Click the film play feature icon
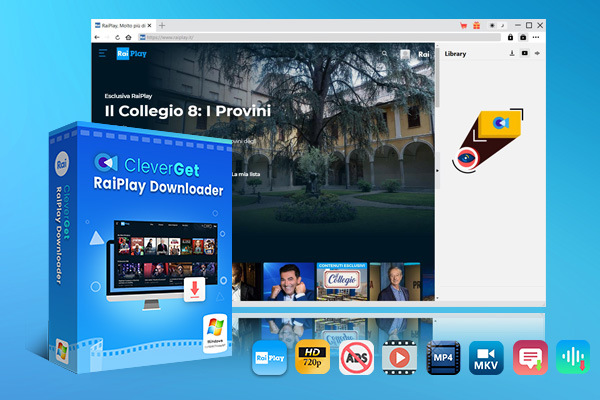Image resolution: width=600 pixels, height=400 pixels. 399,358
